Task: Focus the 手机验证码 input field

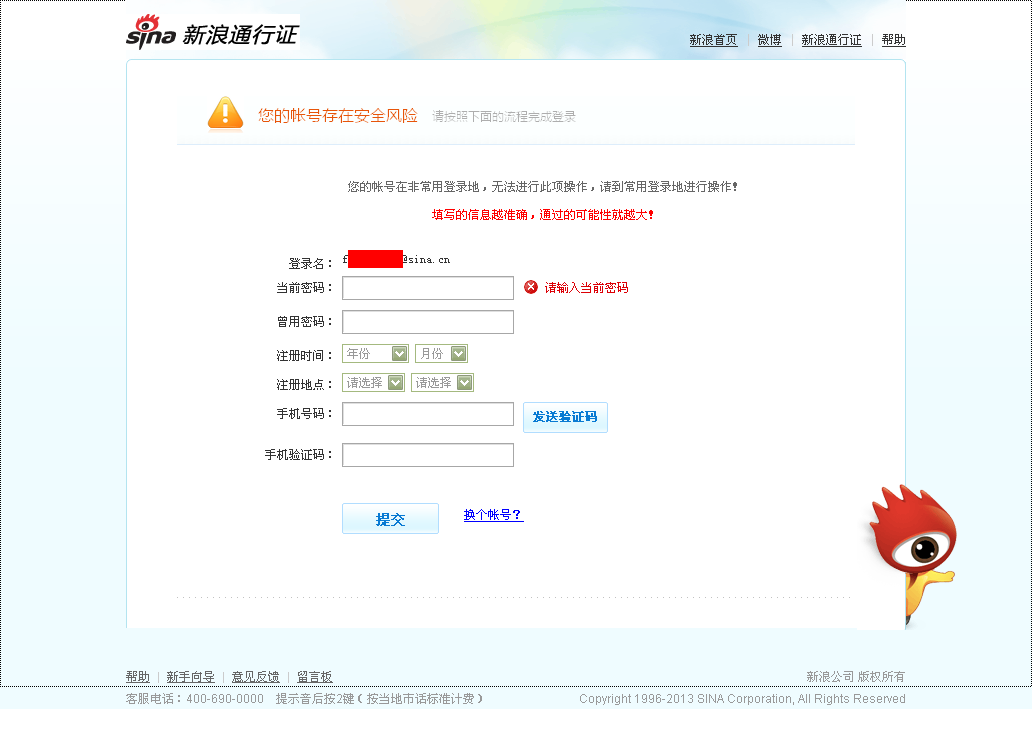Action: pyautogui.click(x=428, y=455)
